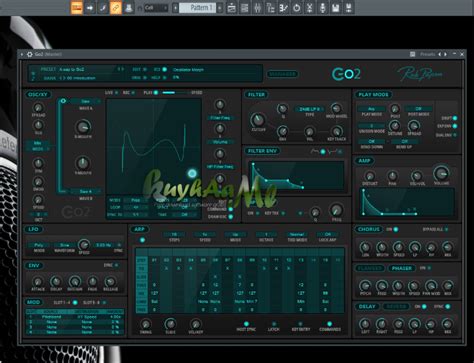Click the glowing XY pad cursor dot

pyautogui.click(x=192, y=173)
